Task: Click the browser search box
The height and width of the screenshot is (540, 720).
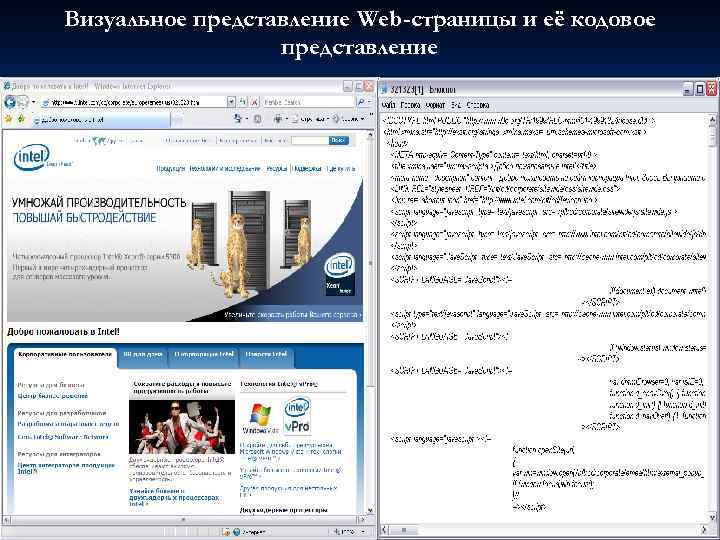Action: pos(308,102)
